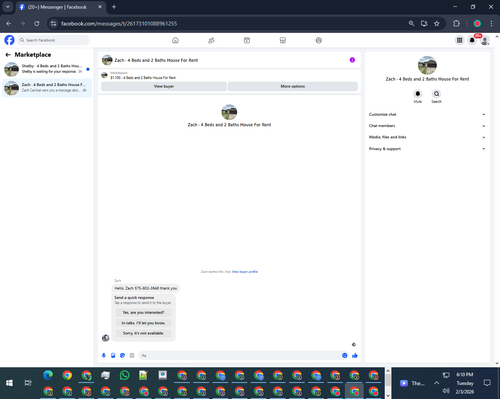This screenshot has height=399, width=500.
Task: Open site information icon in address bar
Action: tap(53, 23)
